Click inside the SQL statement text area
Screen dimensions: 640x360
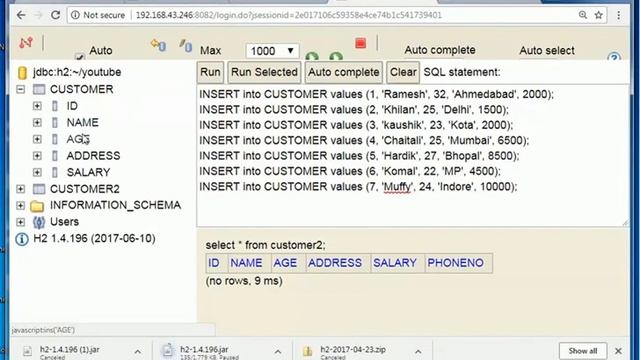[412, 156]
